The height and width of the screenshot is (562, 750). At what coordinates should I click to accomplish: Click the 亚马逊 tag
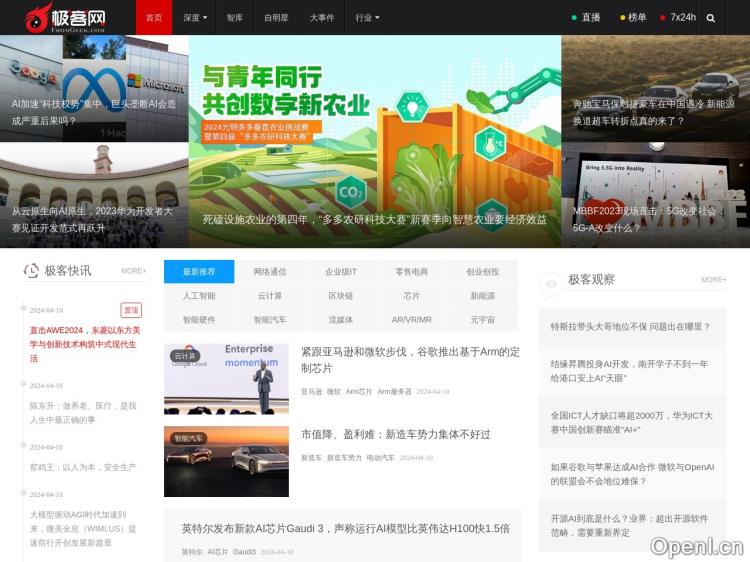pos(311,391)
